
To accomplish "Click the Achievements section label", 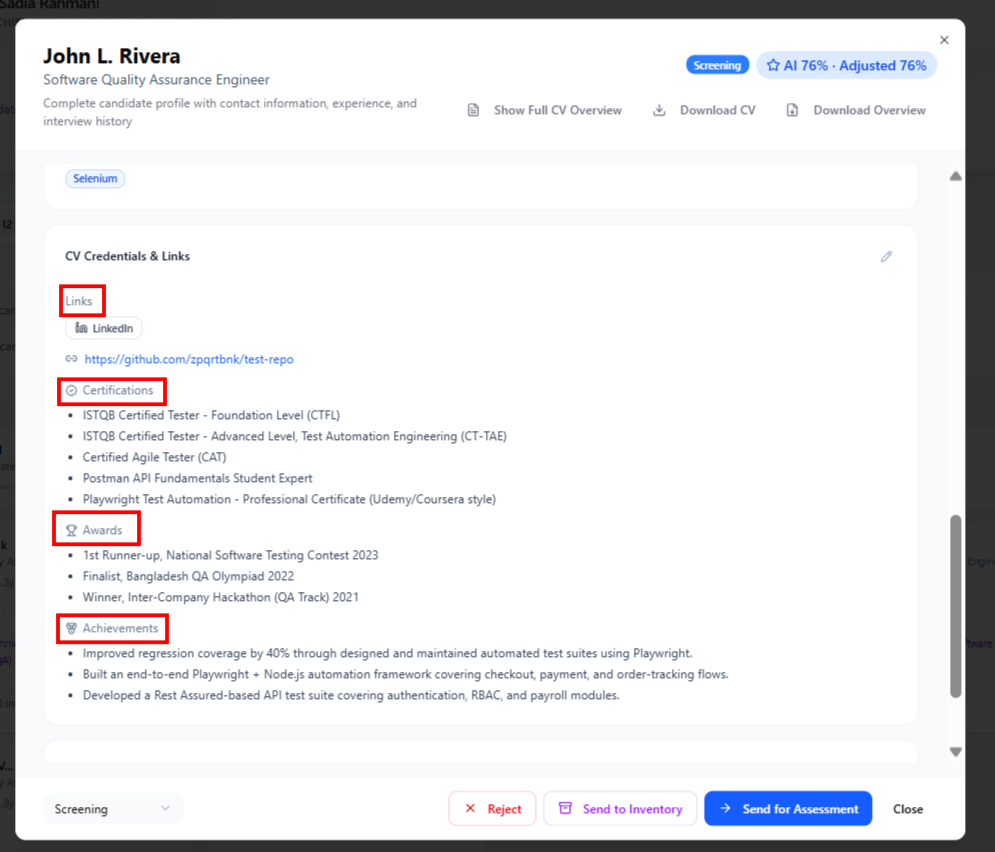I will pos(120,628).
